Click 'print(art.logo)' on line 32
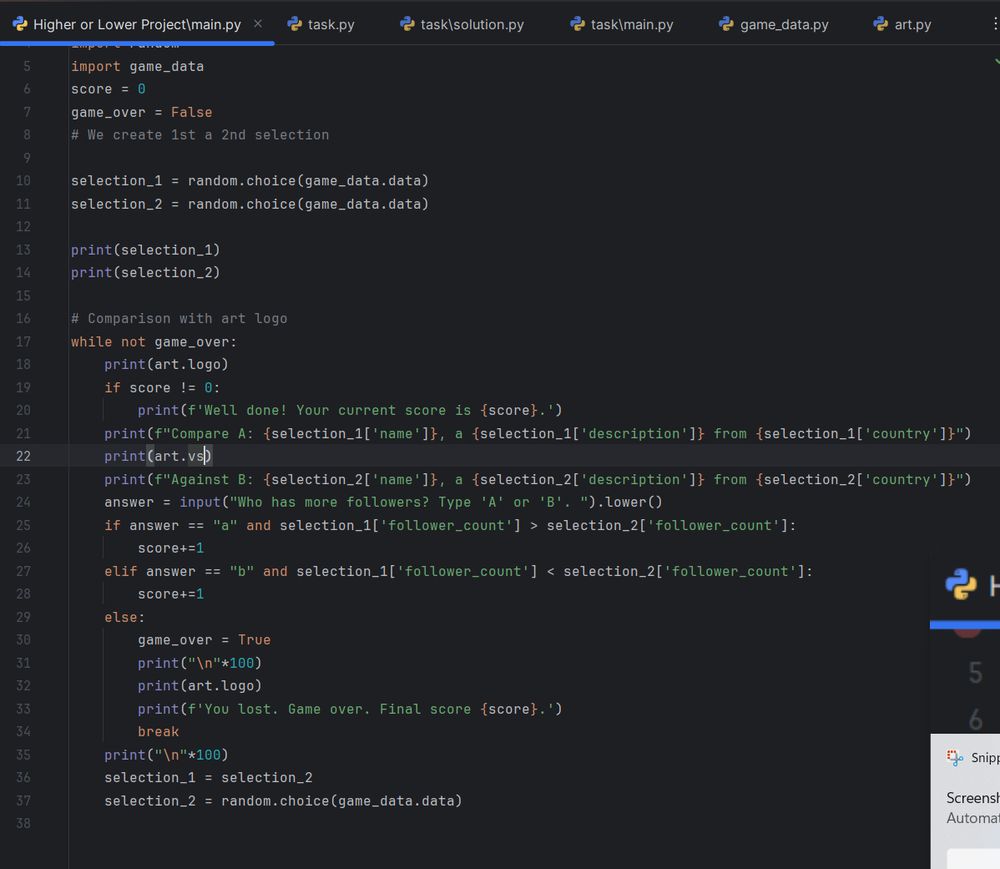1000x869 pixels. click(200, 686)
